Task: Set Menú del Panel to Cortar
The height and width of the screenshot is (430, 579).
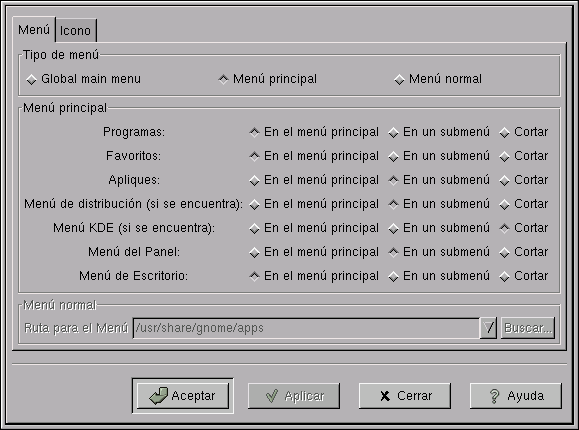Action: tap(504, 253)
